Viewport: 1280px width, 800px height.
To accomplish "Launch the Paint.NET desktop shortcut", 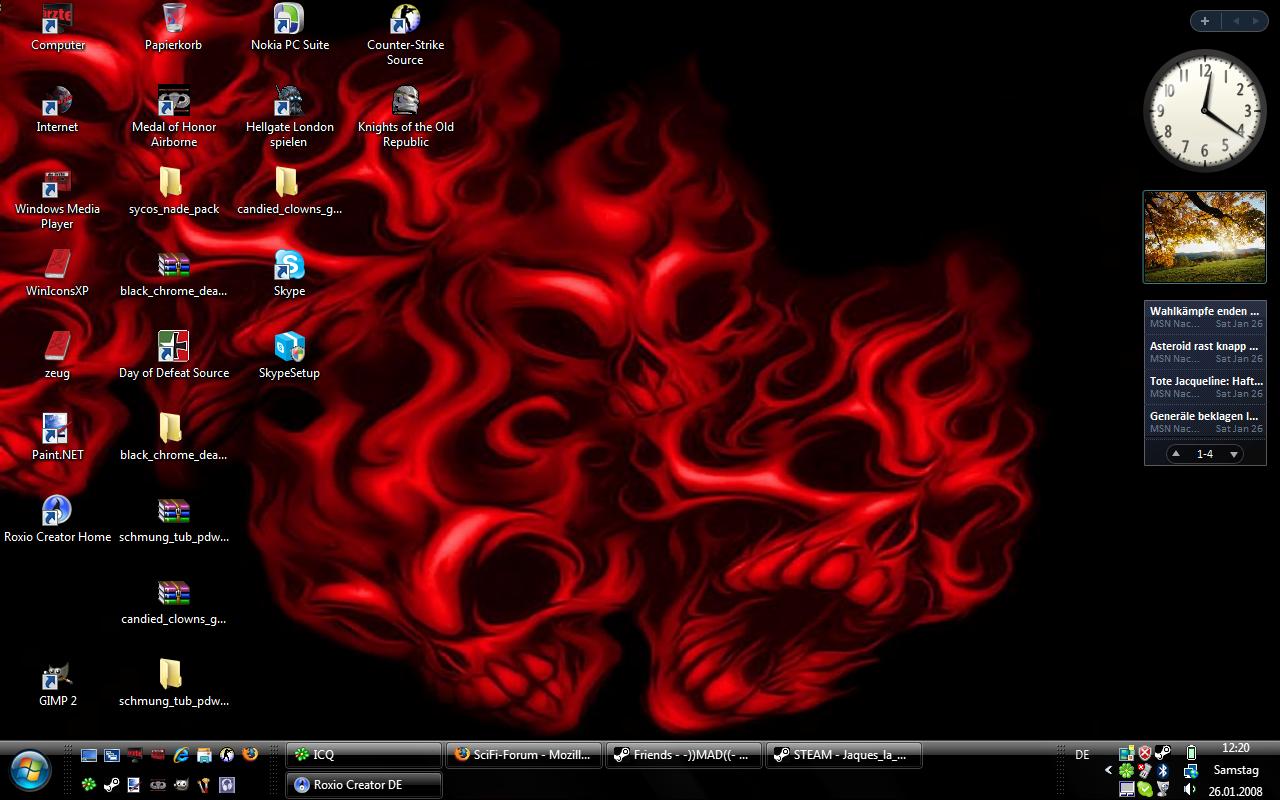I will 57,430.
